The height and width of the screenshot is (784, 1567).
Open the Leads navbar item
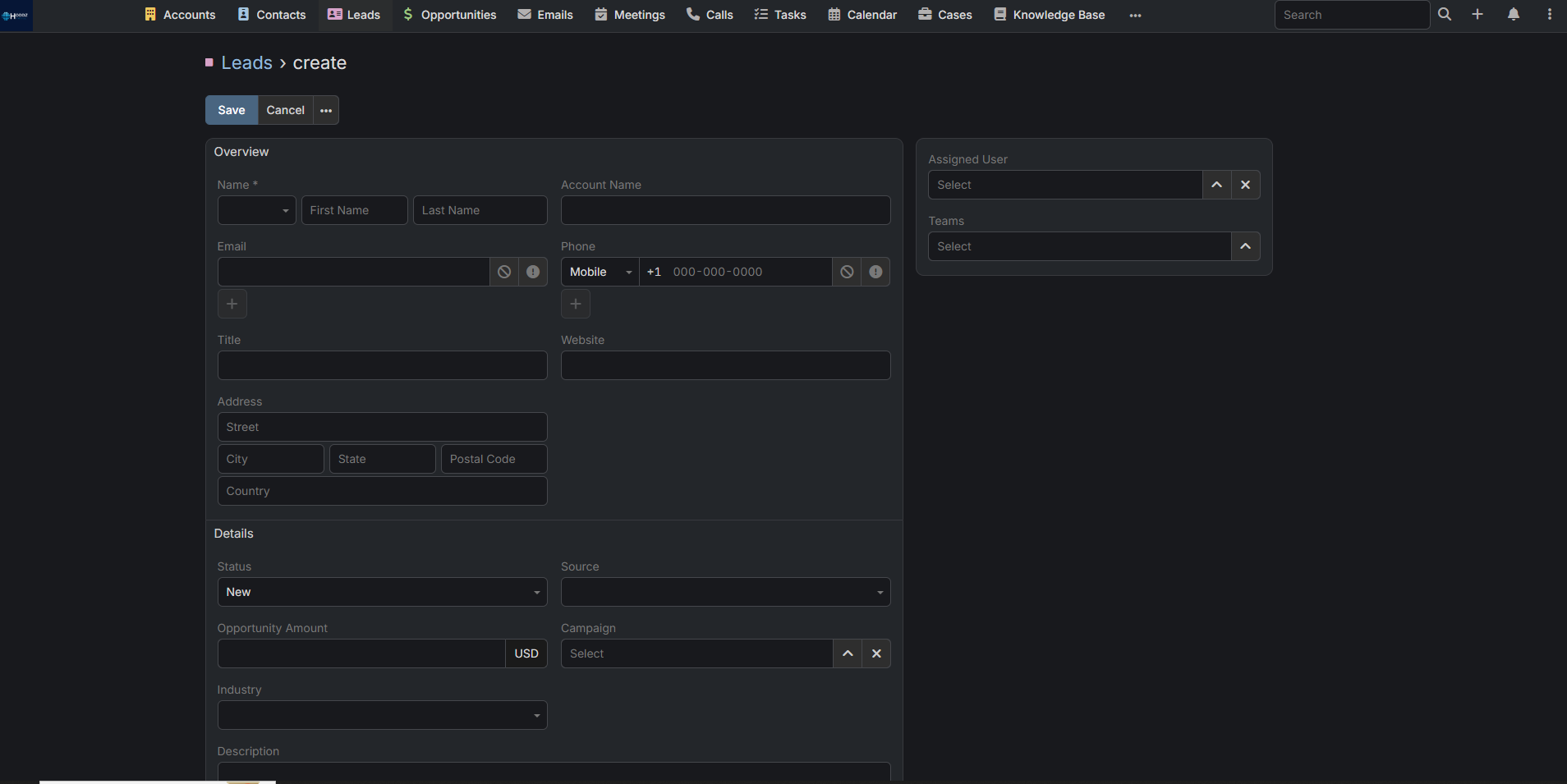[354, 15]
